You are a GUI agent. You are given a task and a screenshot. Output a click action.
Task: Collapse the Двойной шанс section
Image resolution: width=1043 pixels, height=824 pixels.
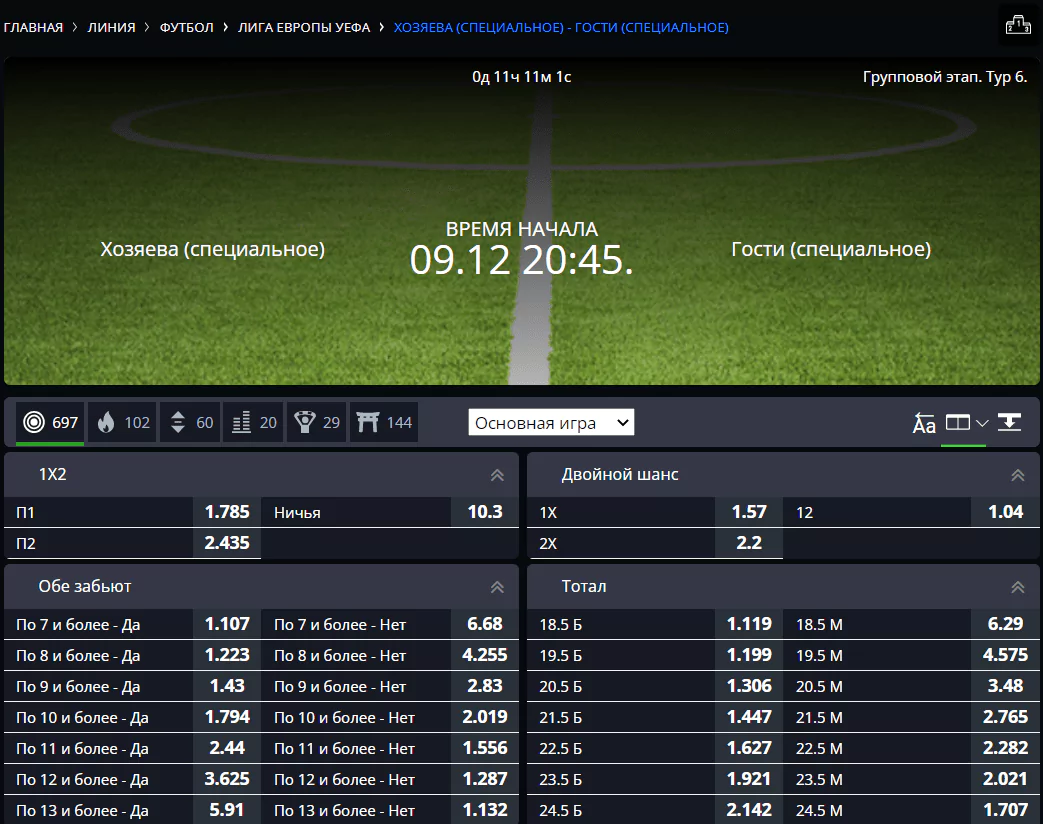click(x=1018, y=475)
